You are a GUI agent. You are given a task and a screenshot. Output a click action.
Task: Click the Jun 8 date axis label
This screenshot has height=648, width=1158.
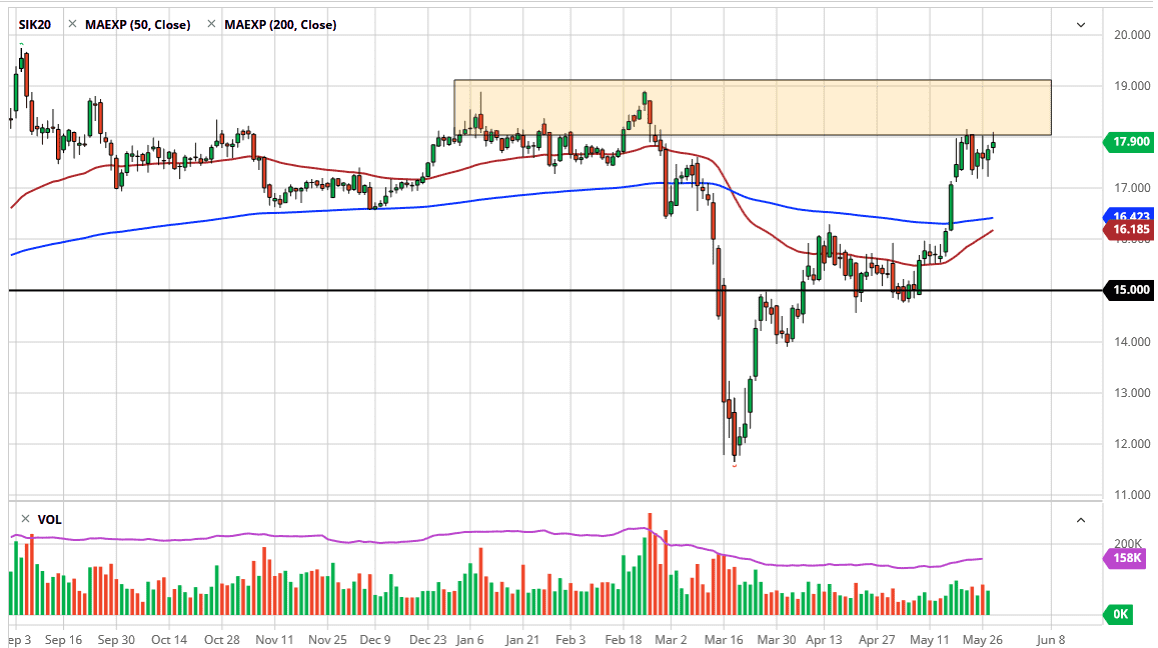tap(1049, 639)
